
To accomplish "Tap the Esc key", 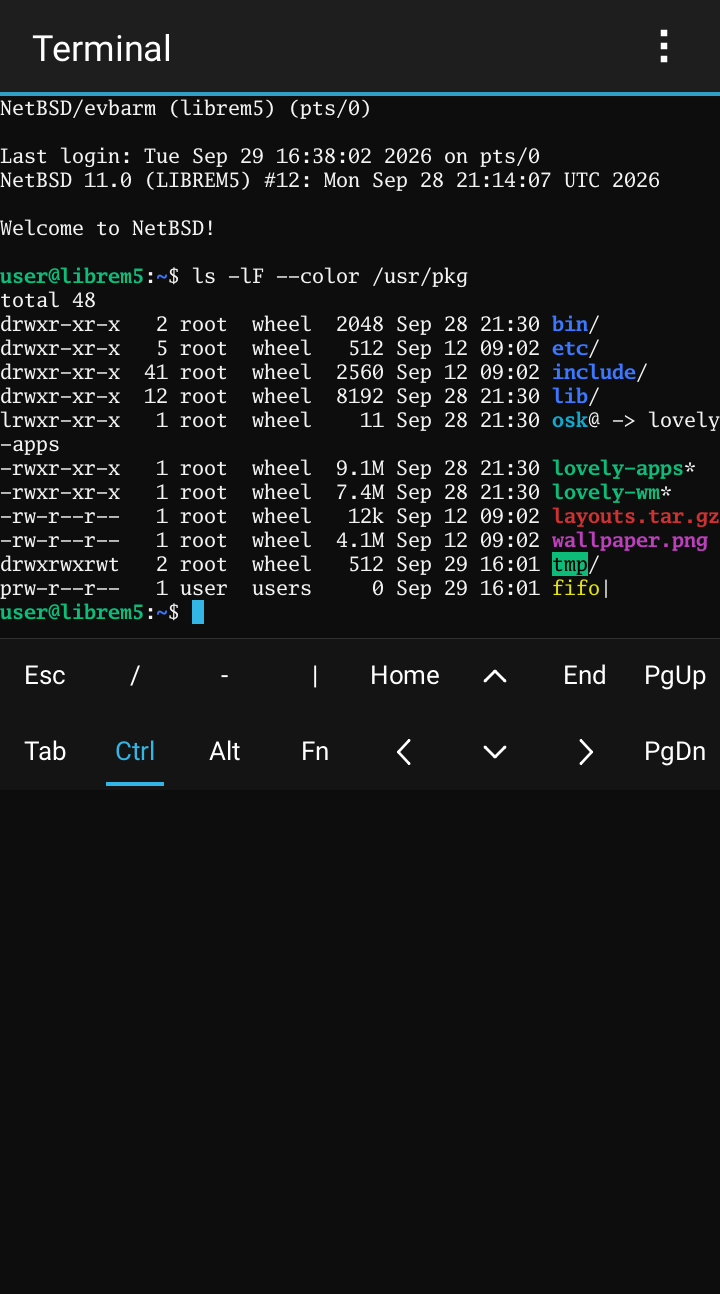I will 45,676.
